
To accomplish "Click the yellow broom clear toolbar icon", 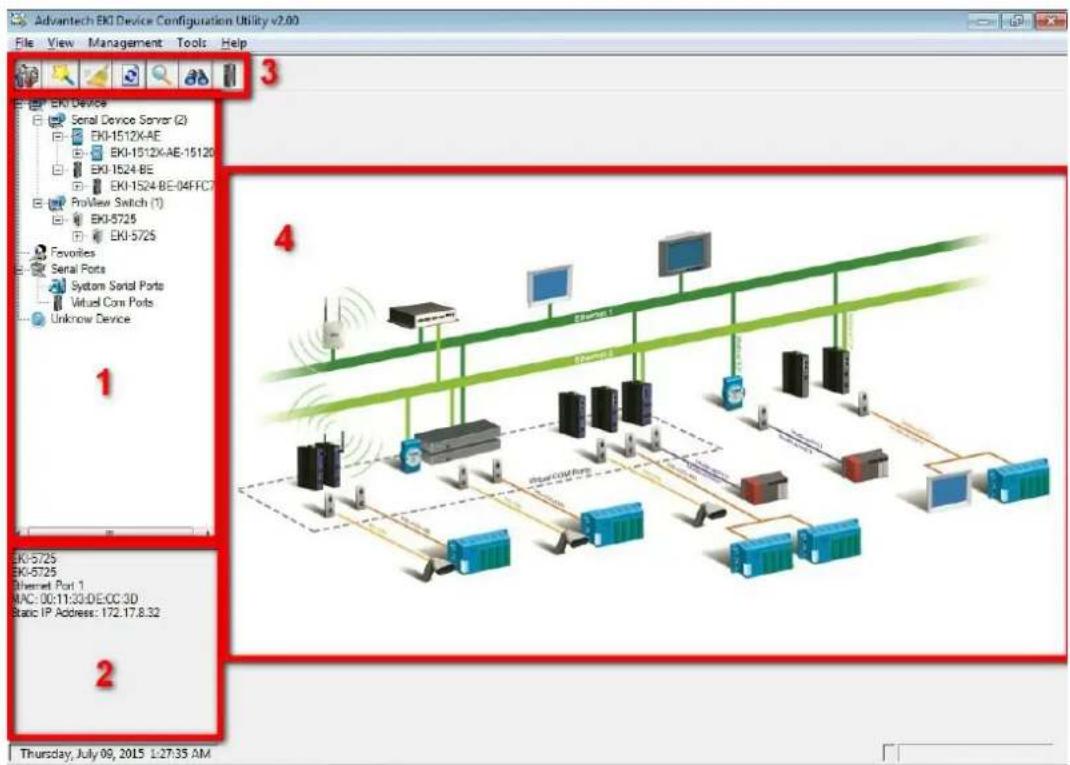I will (98, 75).
